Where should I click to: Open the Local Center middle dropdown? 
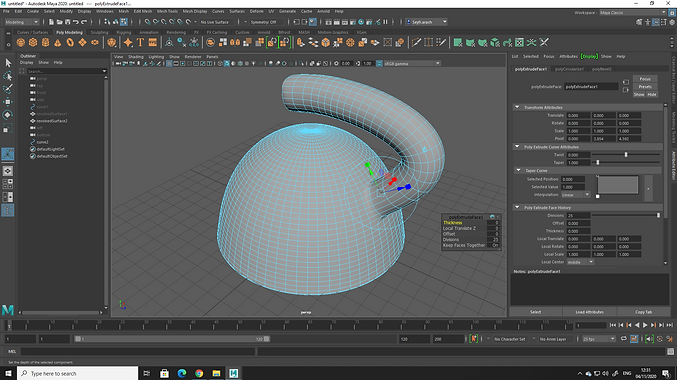click(580, 262)
